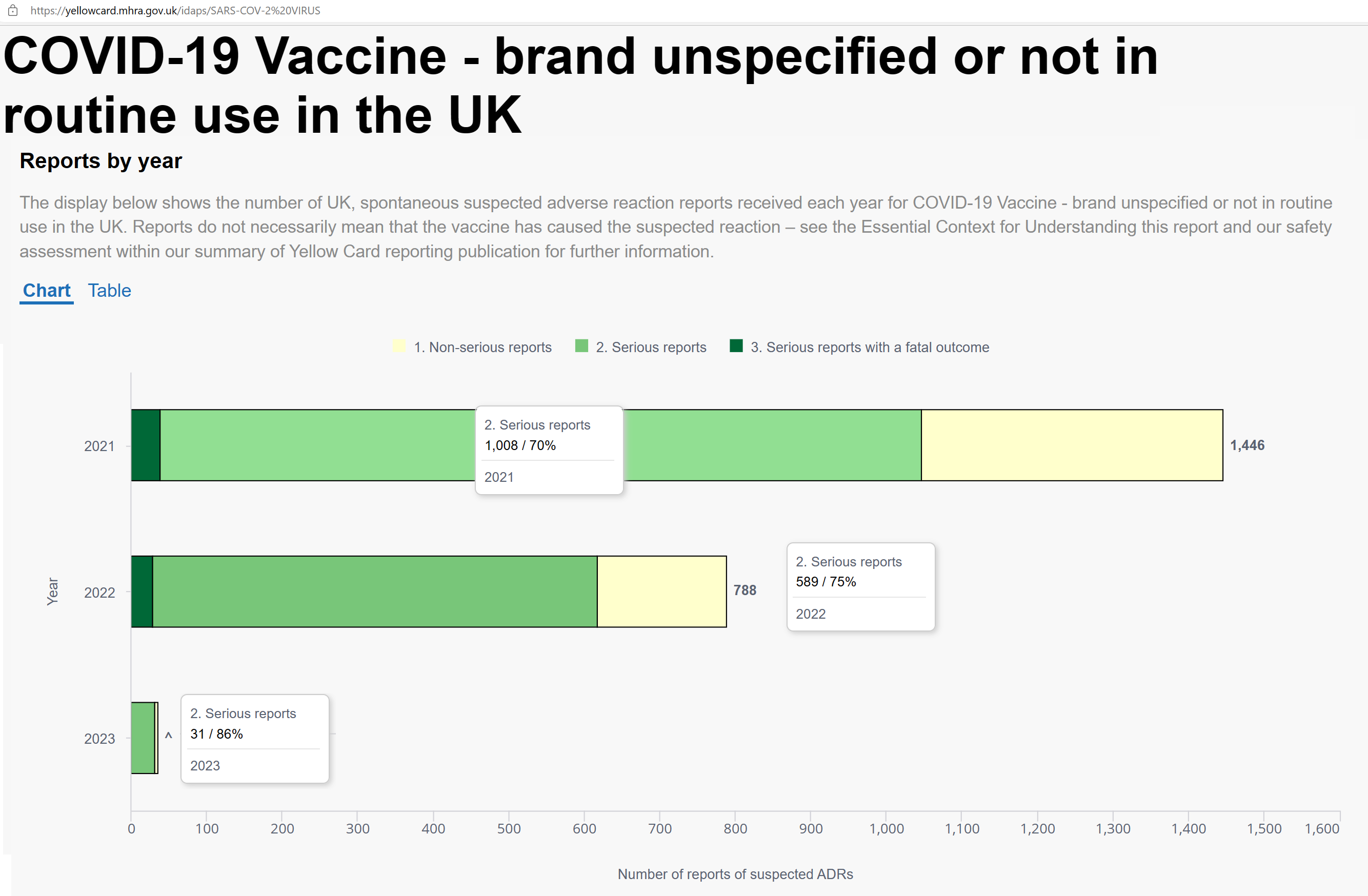Switch to the Chart tab
Viewport: 1368px width, 896px height.
coord(47,291)
